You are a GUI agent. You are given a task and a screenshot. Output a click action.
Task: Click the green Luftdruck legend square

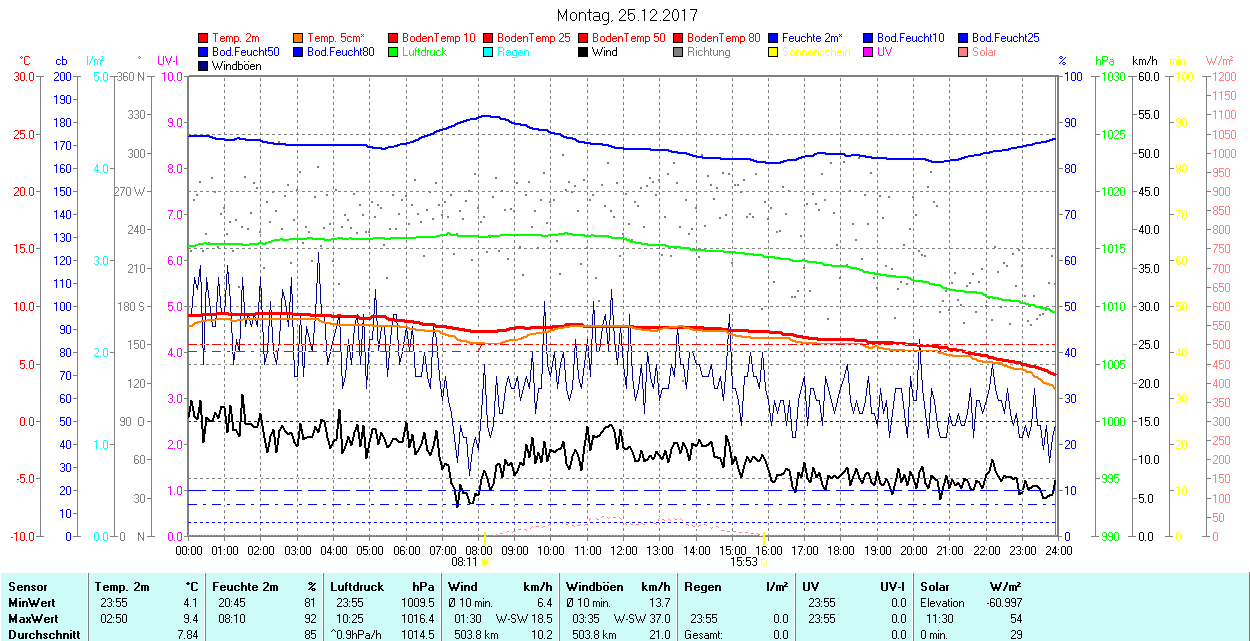[394, 52]
